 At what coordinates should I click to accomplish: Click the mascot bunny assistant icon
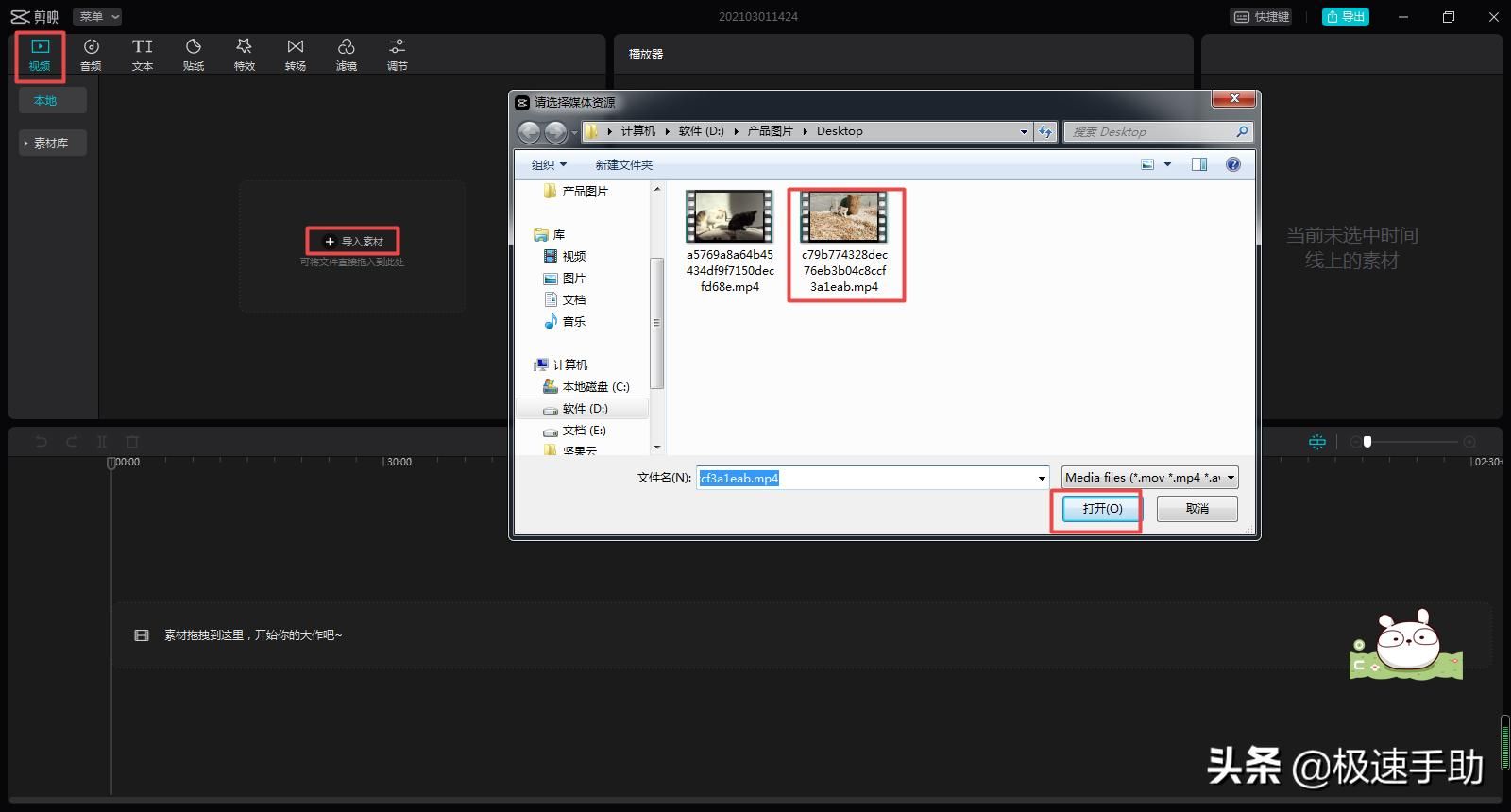click(1406, 645)
